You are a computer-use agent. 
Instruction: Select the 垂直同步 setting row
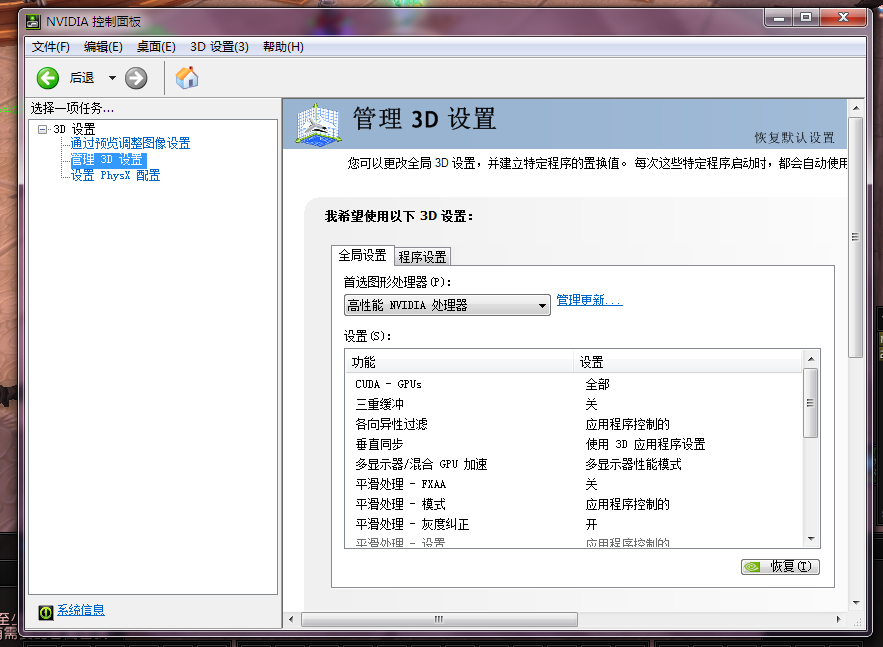pos(573,444)
